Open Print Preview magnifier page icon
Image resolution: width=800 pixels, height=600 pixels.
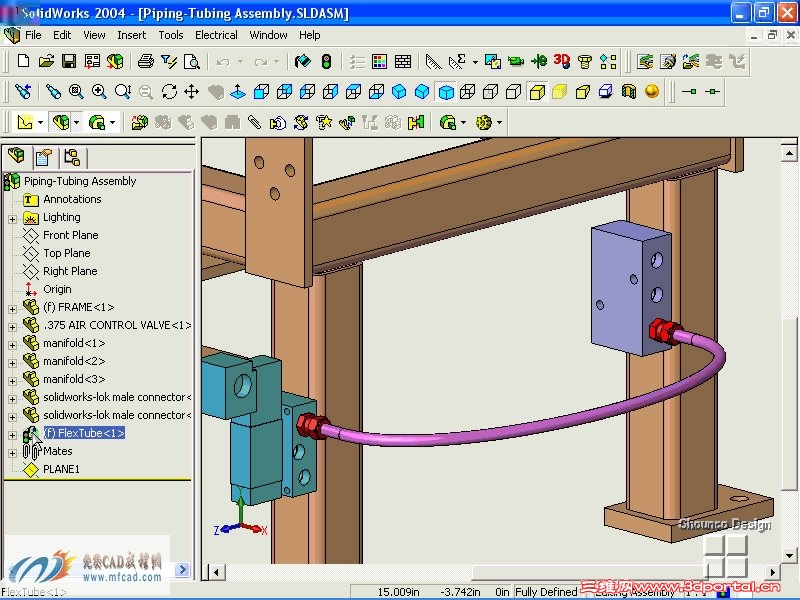[192, 61]
